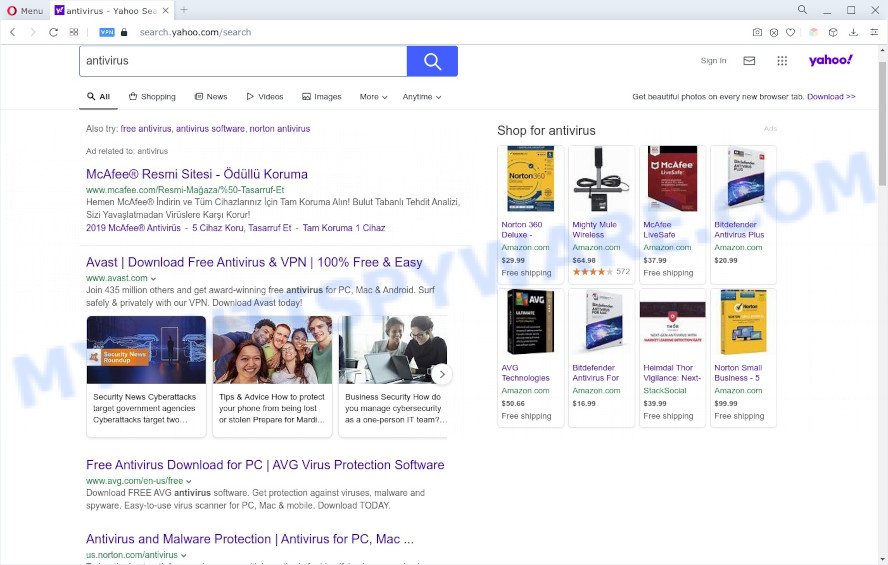
Task: Open Heimdal Thor Vigilance product
Action: tap(673, 358)
